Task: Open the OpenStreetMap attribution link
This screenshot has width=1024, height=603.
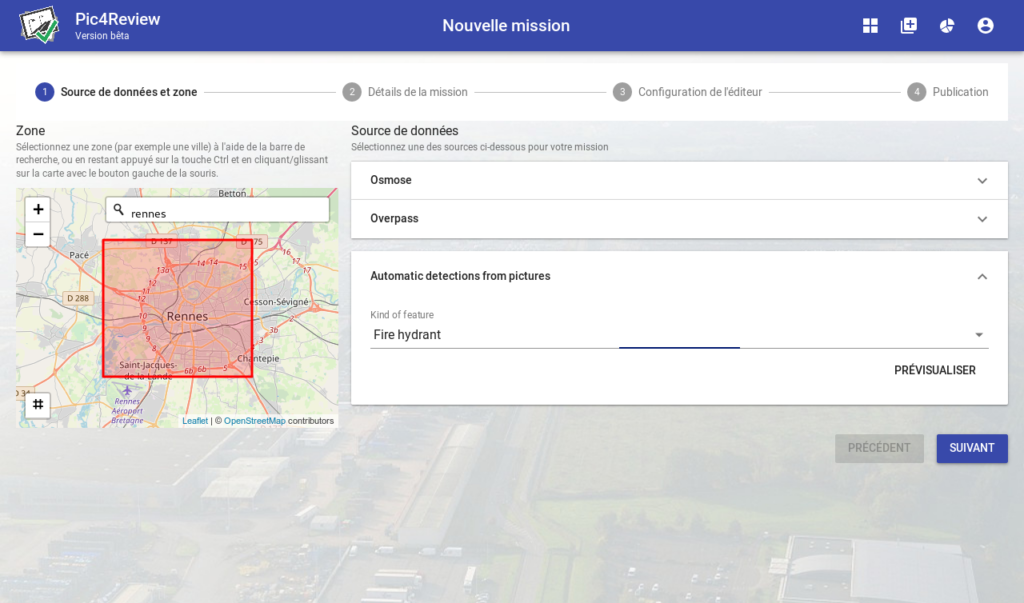Action: (254, 421)
